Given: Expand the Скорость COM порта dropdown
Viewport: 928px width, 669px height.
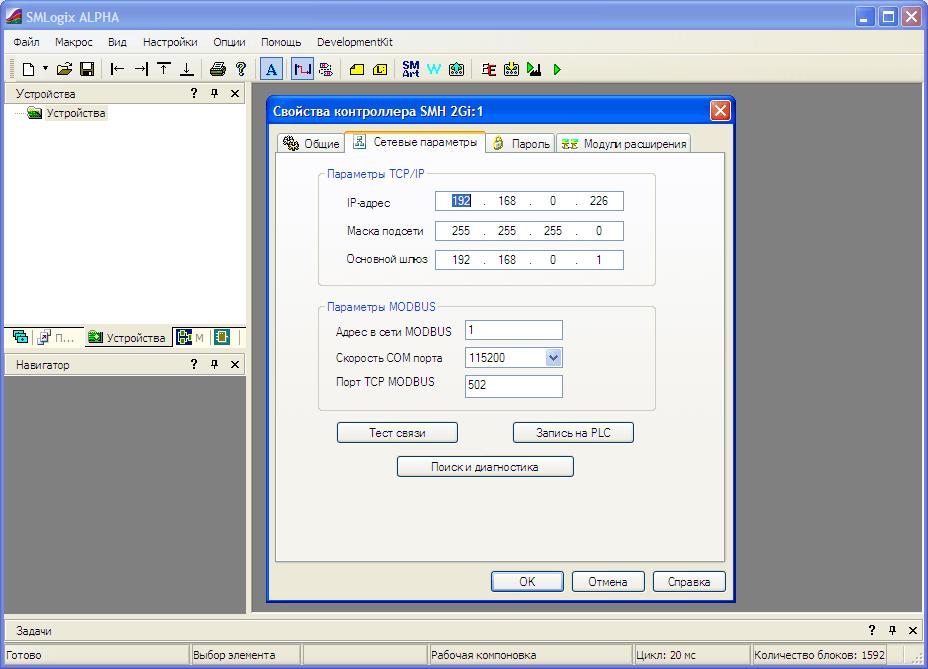Looking at the screenshot, I should pyautogui.click(x=553, y=358).
